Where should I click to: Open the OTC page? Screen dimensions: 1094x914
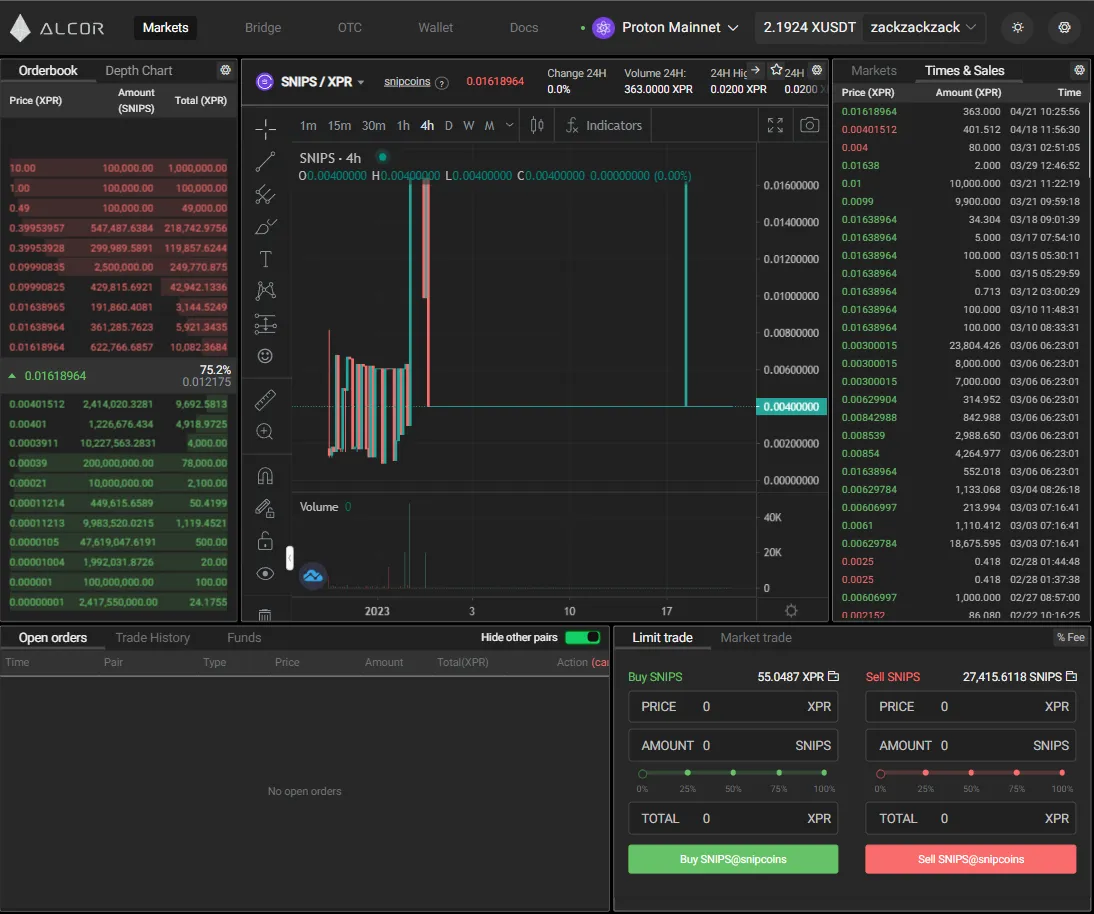(350, 28)
